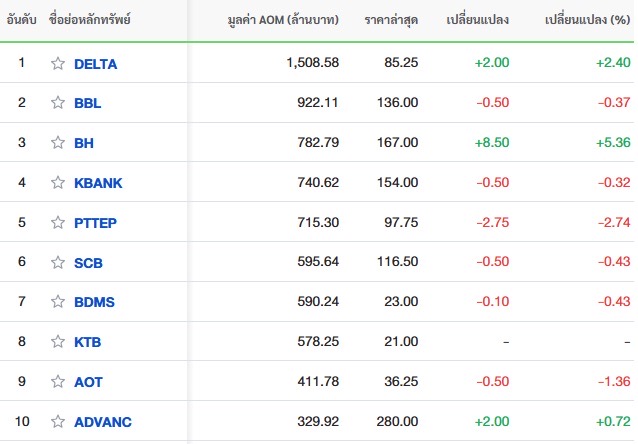
Task: Star the ADVANC stock row
Action: 58,421
